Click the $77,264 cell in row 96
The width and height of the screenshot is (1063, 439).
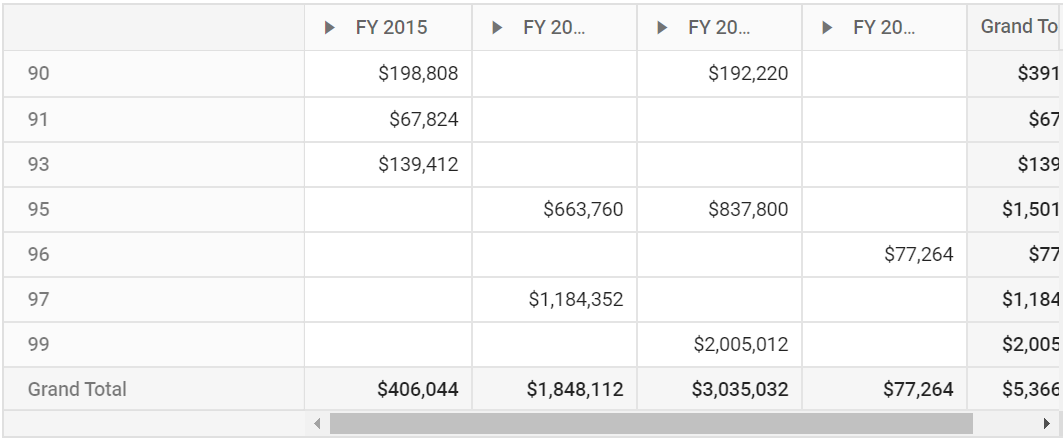885,254
